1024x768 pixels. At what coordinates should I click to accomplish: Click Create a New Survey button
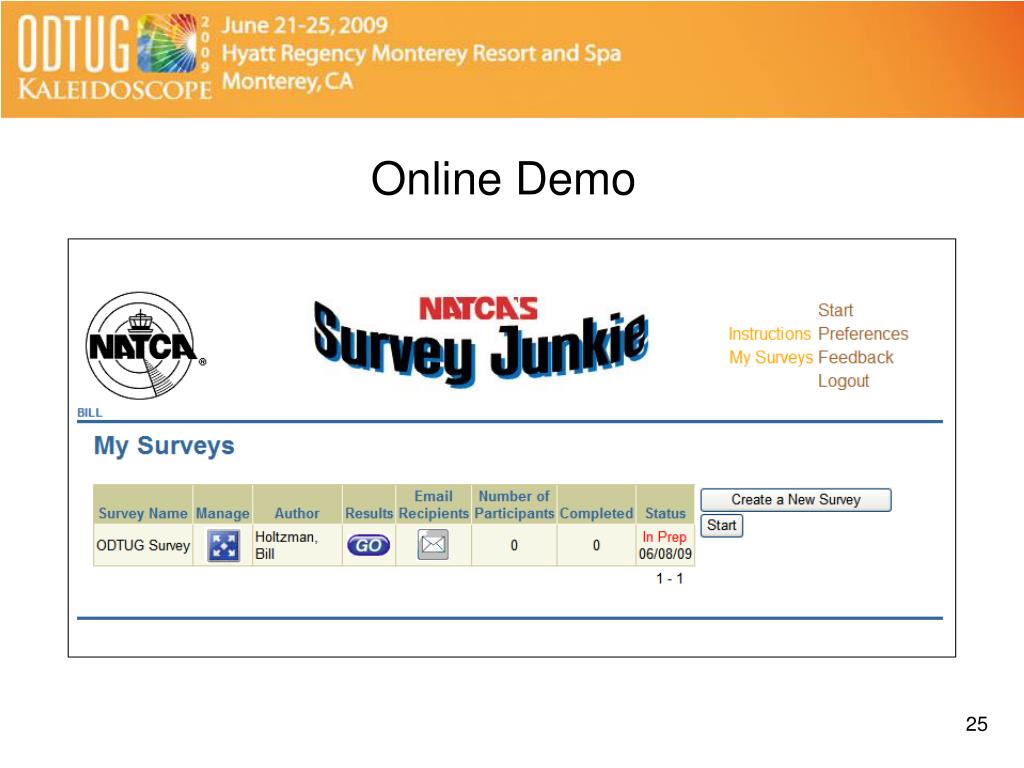pyautogui.click(x=795, y=500)
